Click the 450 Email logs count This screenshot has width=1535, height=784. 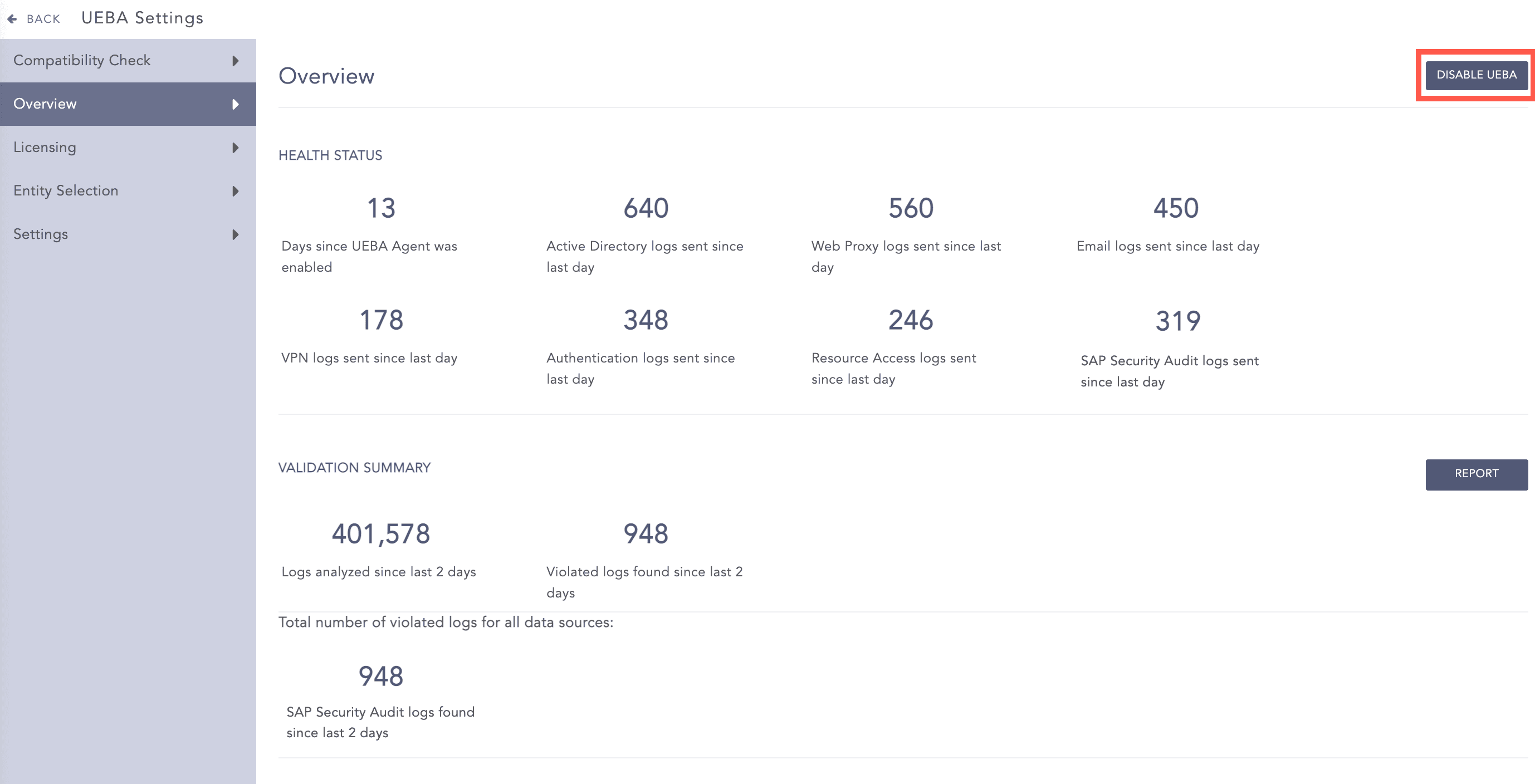coord(1176,208)
